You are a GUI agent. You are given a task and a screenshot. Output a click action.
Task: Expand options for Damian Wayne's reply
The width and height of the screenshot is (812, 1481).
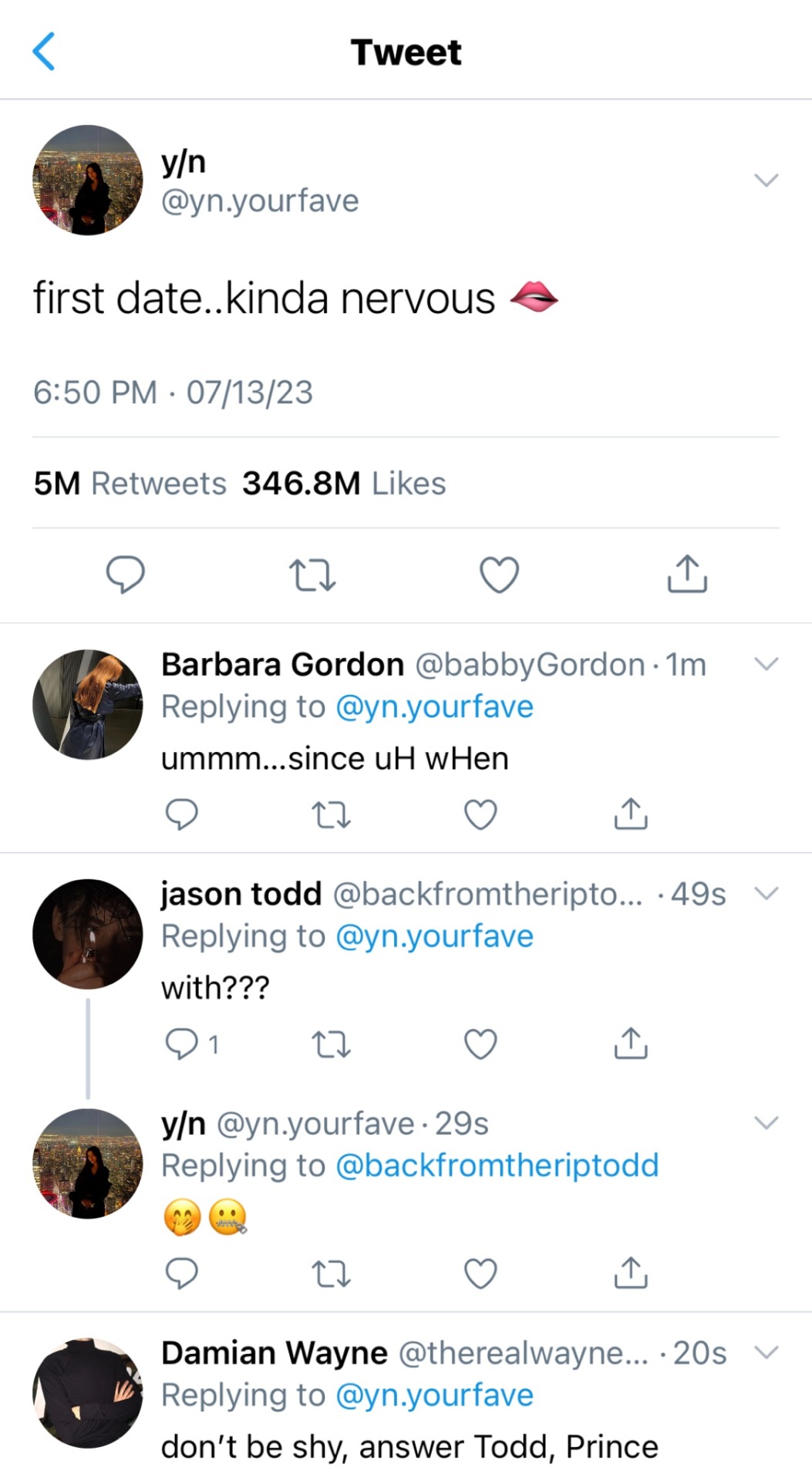point(766,1352)
